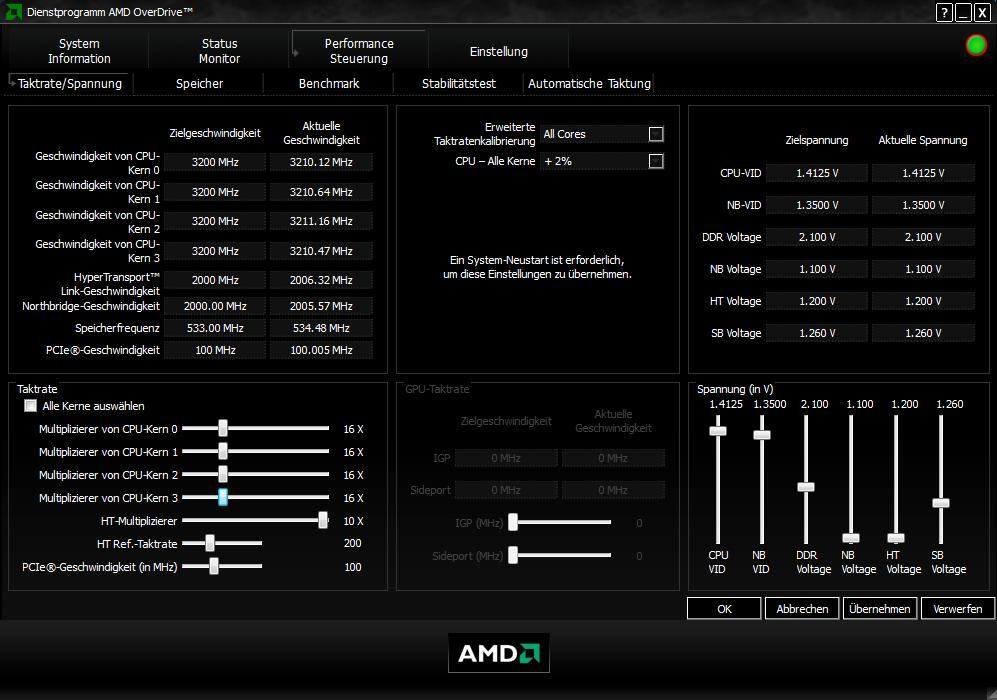997x700 pixels.
Task: Select the Taktrate/Spannung sub-tab
Action: (69, 83)
